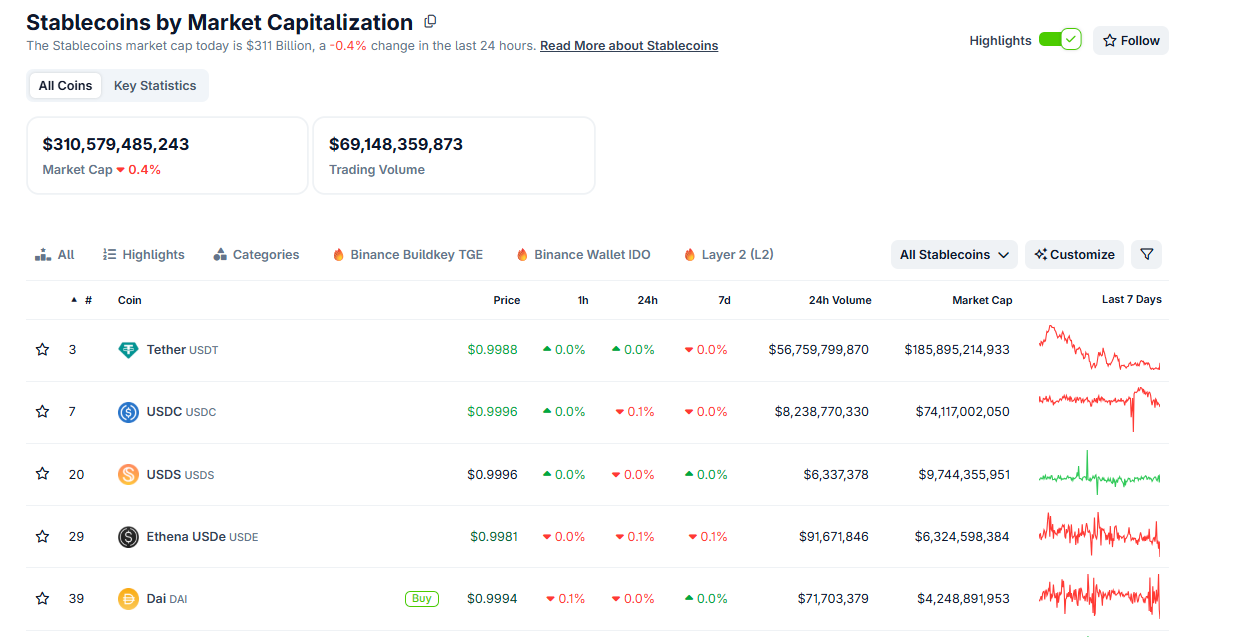
Task: Toggle the Highlights switch off
Action: pyautogui.click(x=1060, y=39)
